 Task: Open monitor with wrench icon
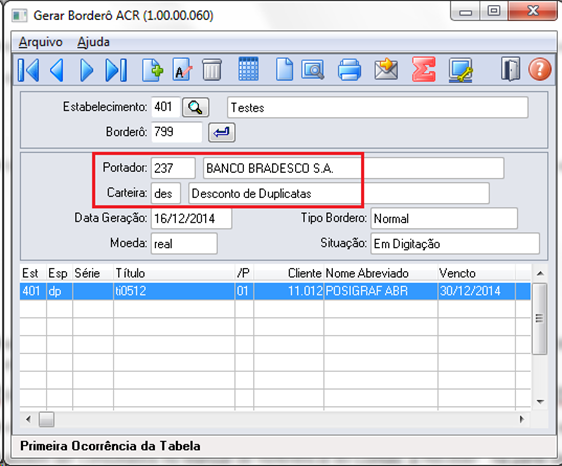point(461,70)
